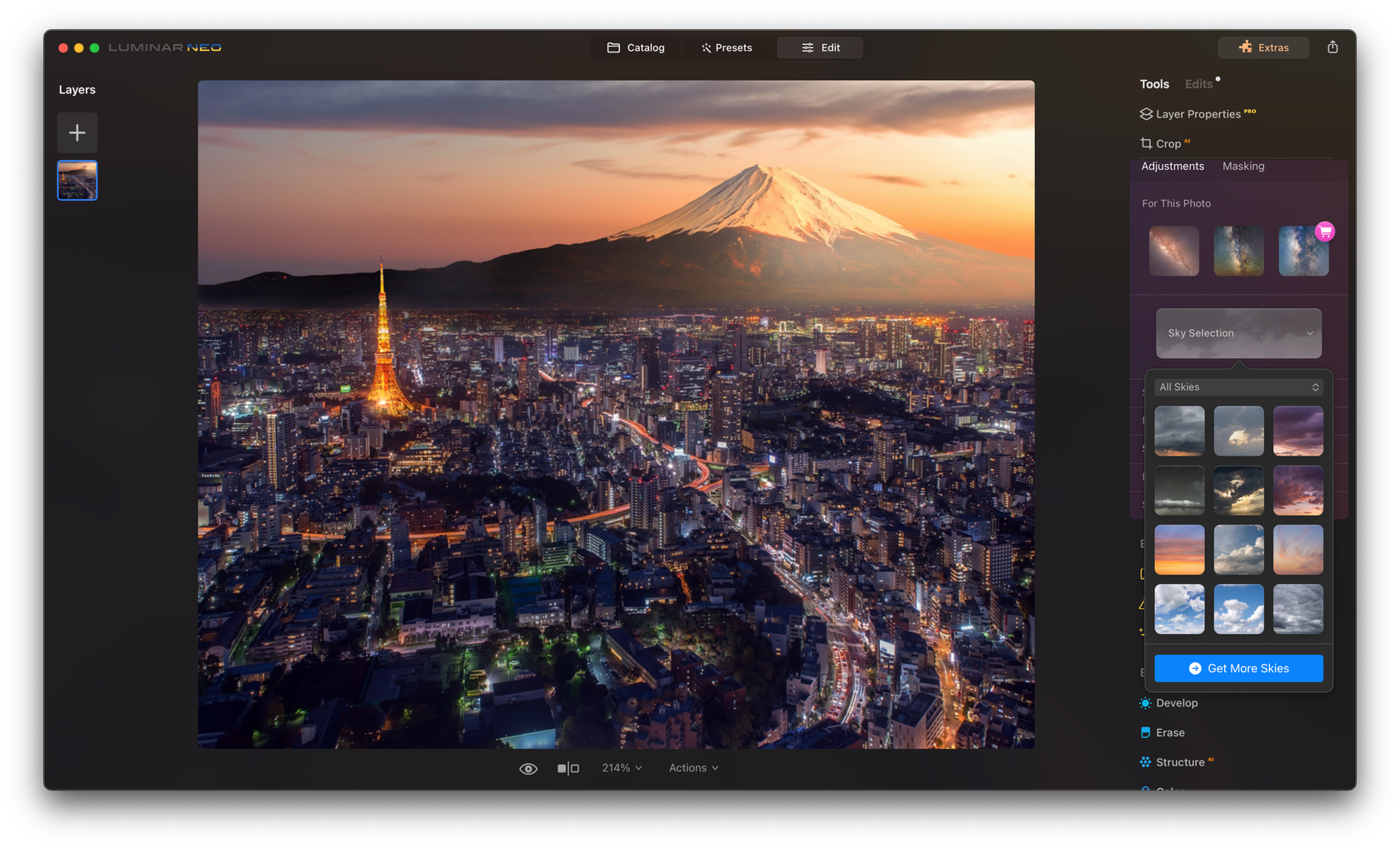Open the Actions dropdown
The image size is (1400, 848).
pos(692,767)
